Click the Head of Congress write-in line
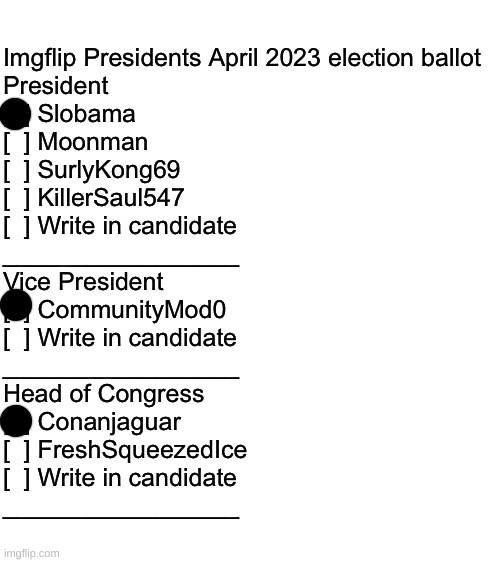 (121, 518)
